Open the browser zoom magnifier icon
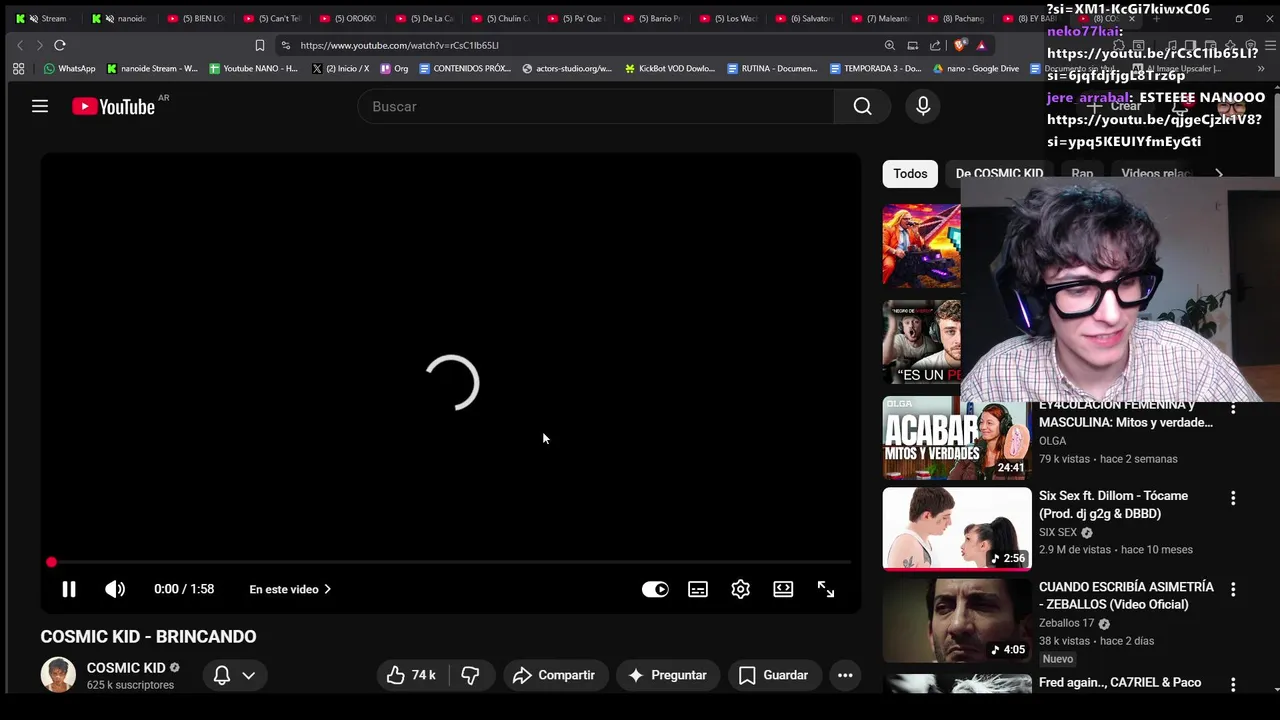Viewport: 1280px width, 720px height. point(890,45)
